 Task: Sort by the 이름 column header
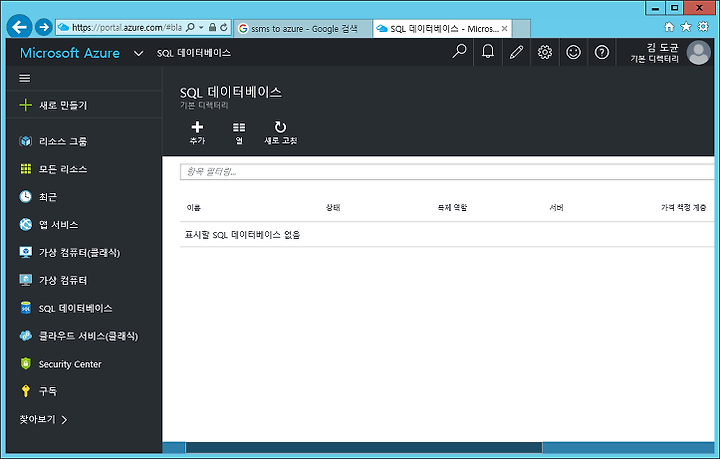tap(193, 207)
